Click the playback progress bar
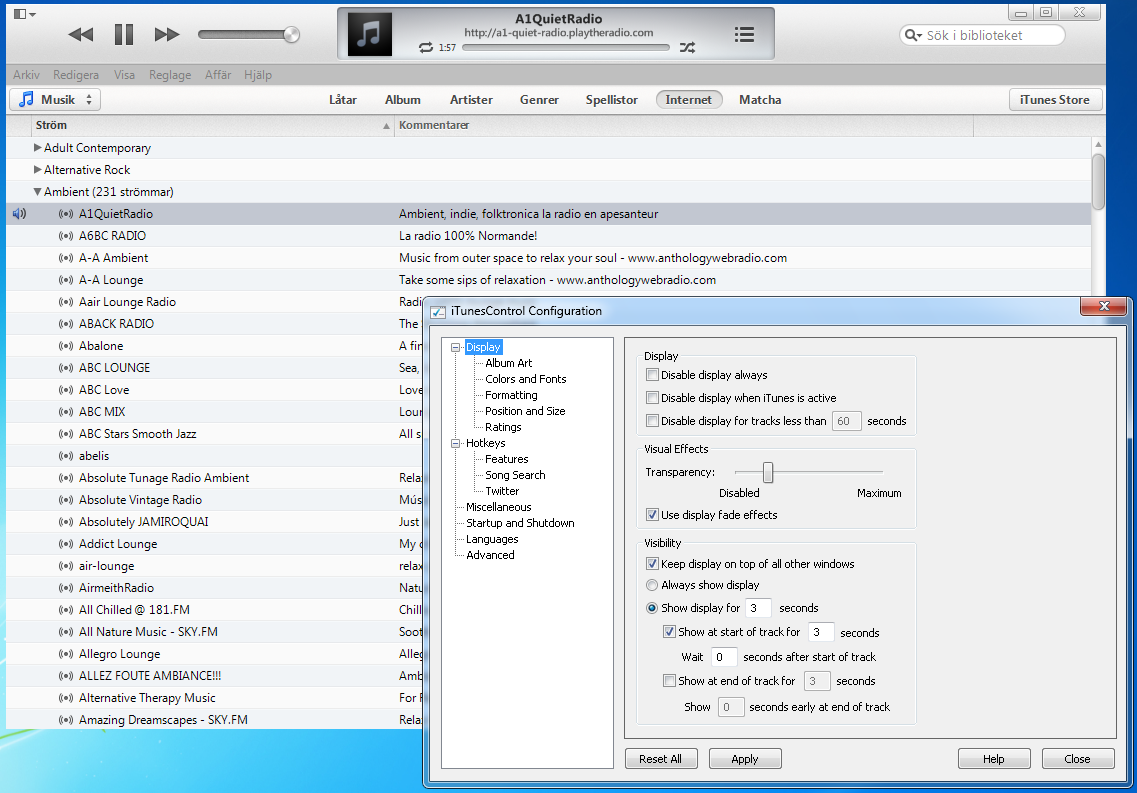1137x793 pixels. click(566, 48)
